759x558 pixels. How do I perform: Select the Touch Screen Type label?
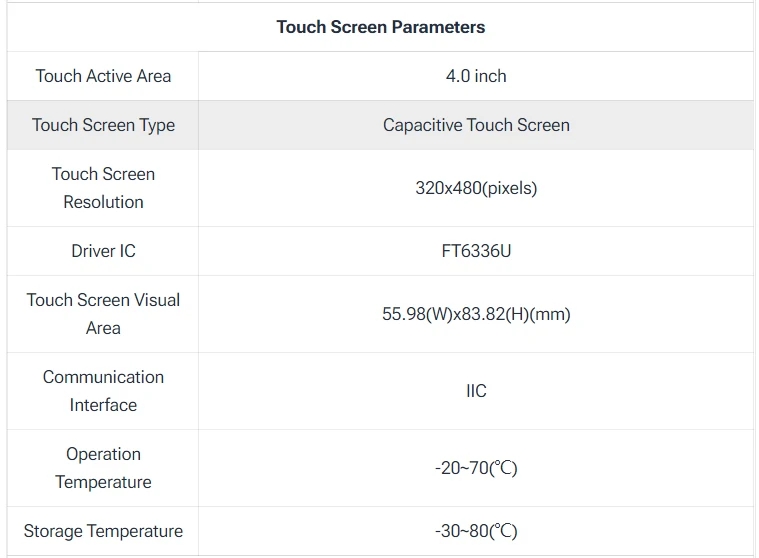point(103,125)
